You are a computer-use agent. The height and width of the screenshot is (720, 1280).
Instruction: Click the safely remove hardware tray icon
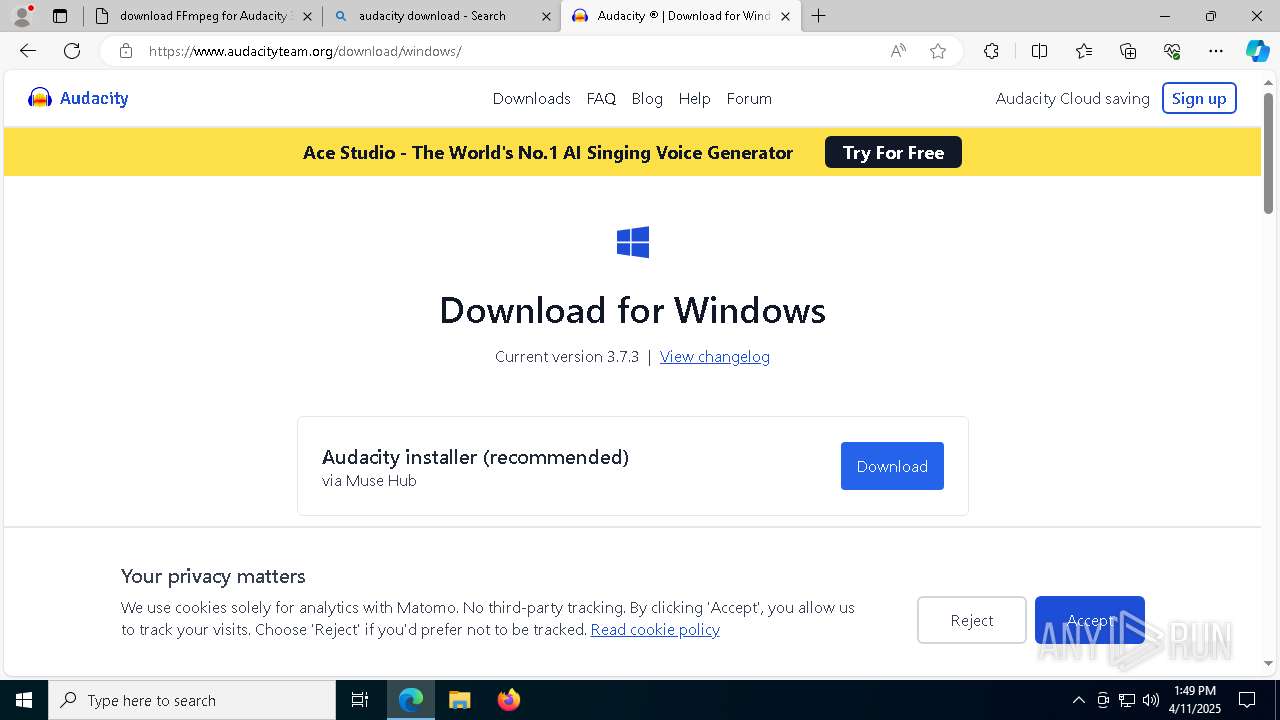point(1103,700)
